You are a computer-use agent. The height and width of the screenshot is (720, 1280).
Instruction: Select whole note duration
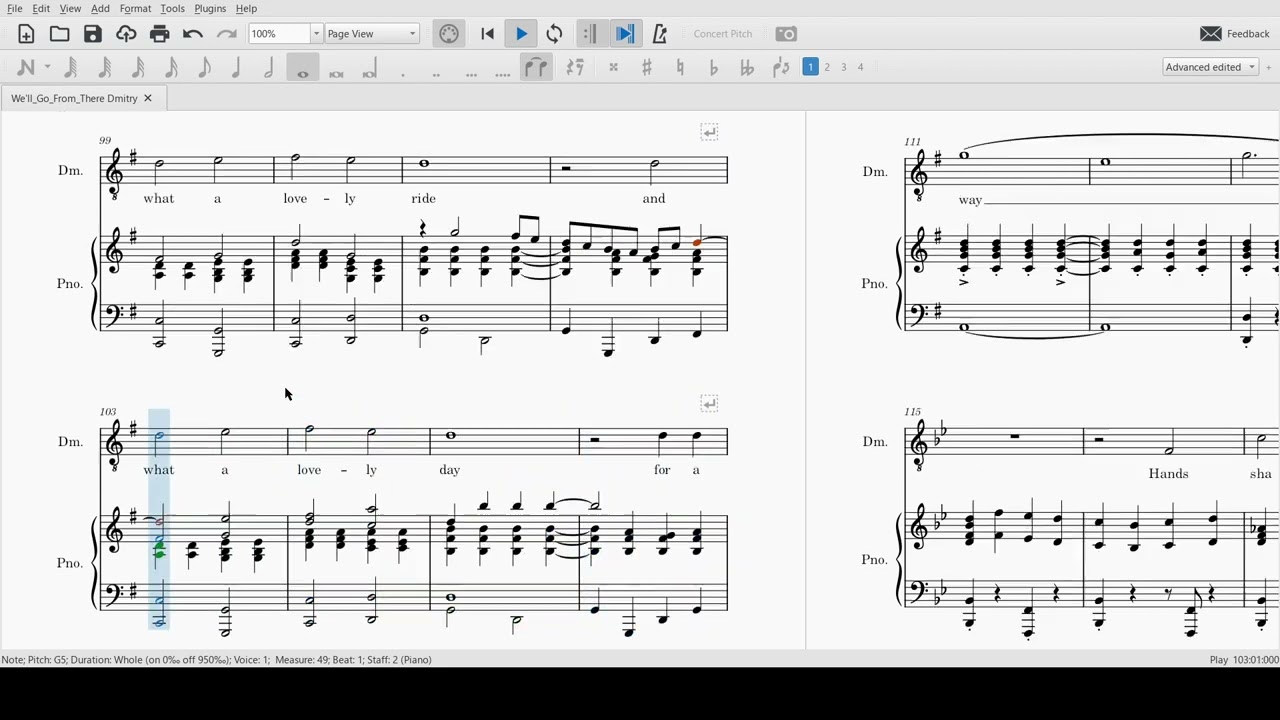point(303,67)
